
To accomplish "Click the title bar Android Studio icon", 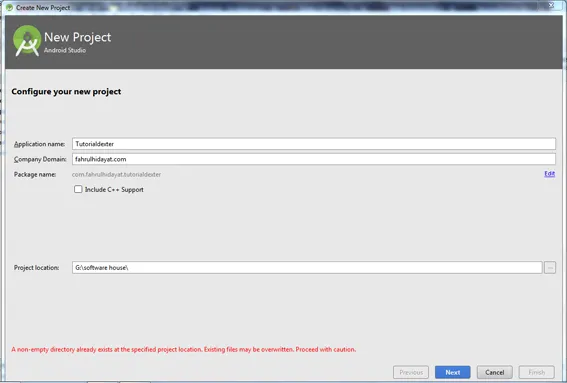I will click(x=9, y=8).
